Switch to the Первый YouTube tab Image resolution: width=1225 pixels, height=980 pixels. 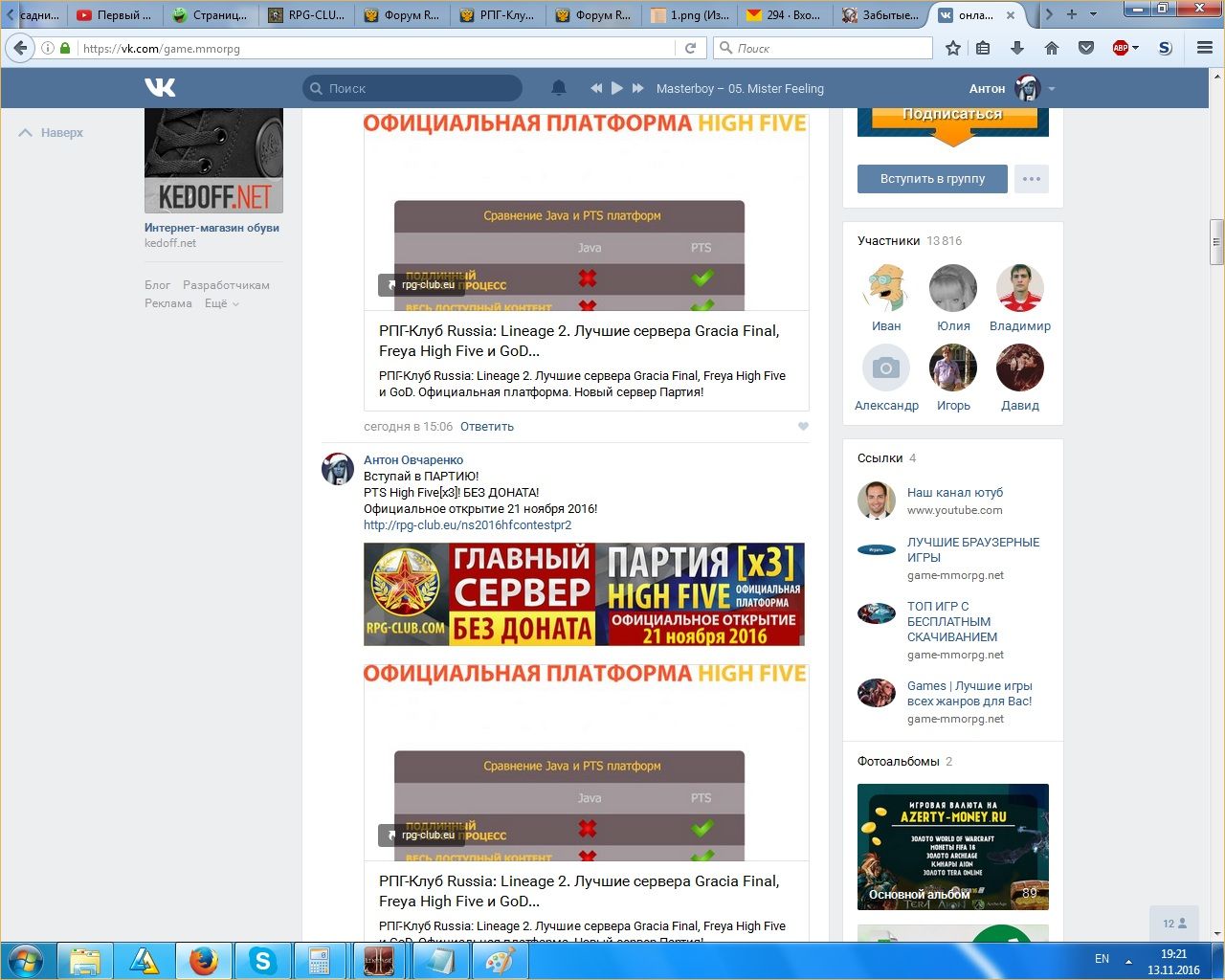tap(114, 14)
